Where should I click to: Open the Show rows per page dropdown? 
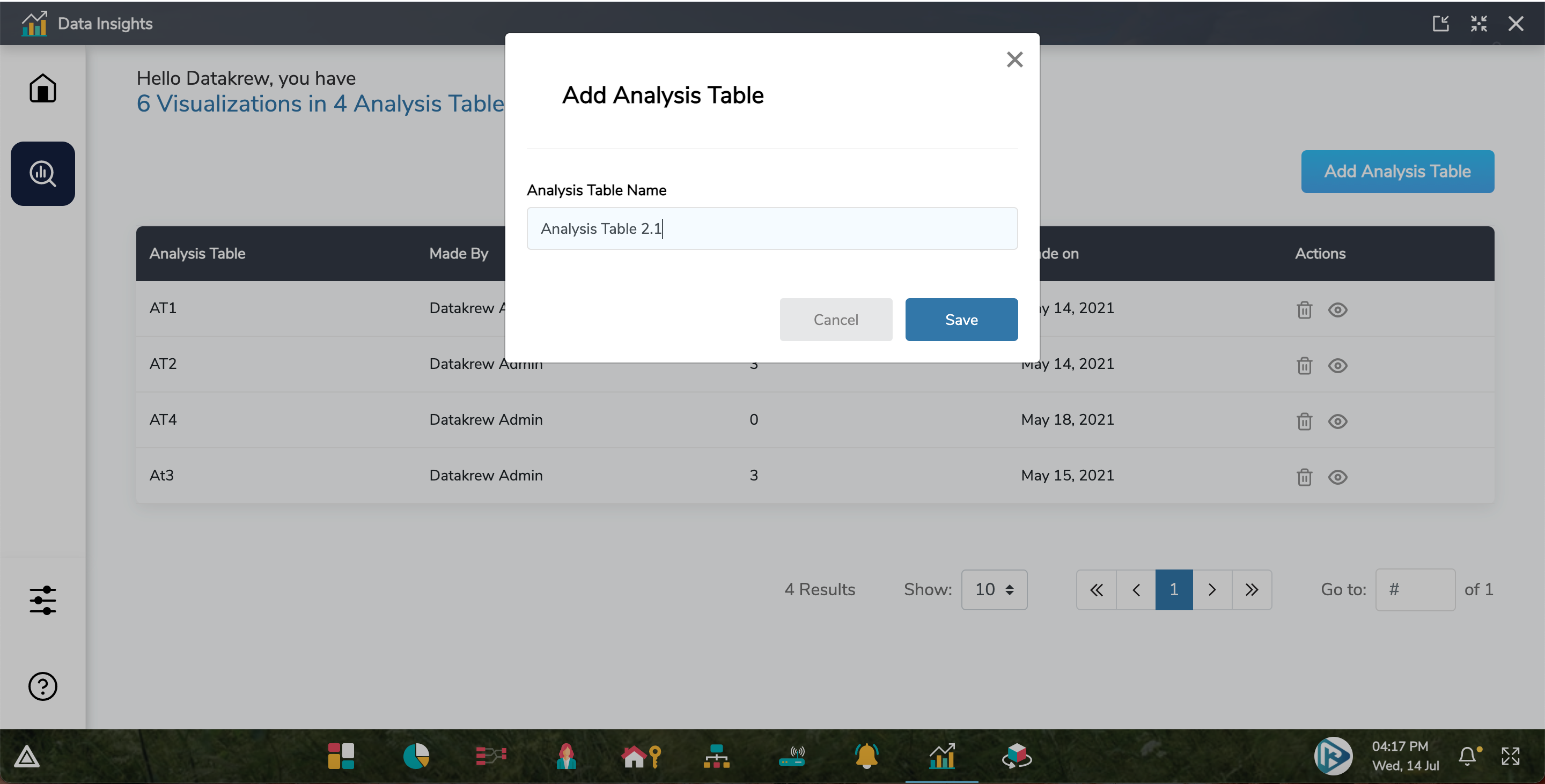994,590
